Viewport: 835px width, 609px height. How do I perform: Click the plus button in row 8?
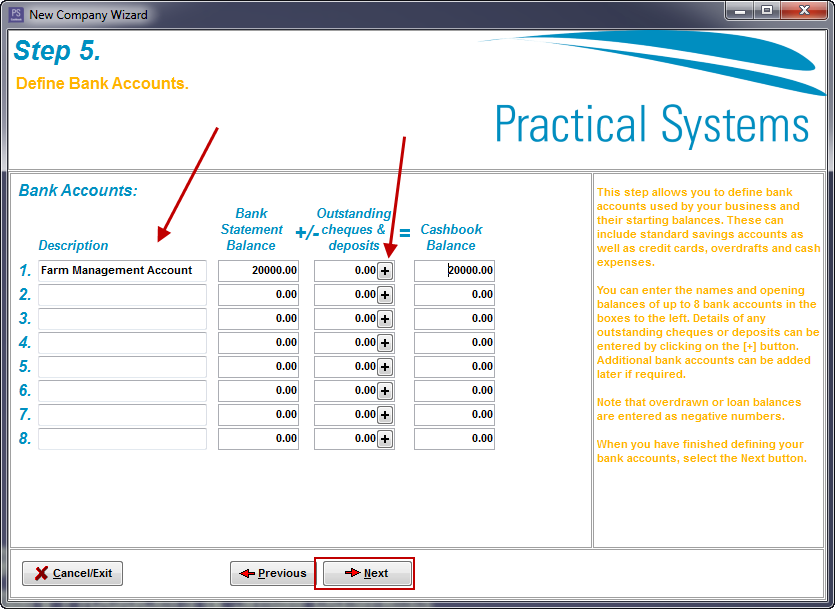tap(385, 439)
